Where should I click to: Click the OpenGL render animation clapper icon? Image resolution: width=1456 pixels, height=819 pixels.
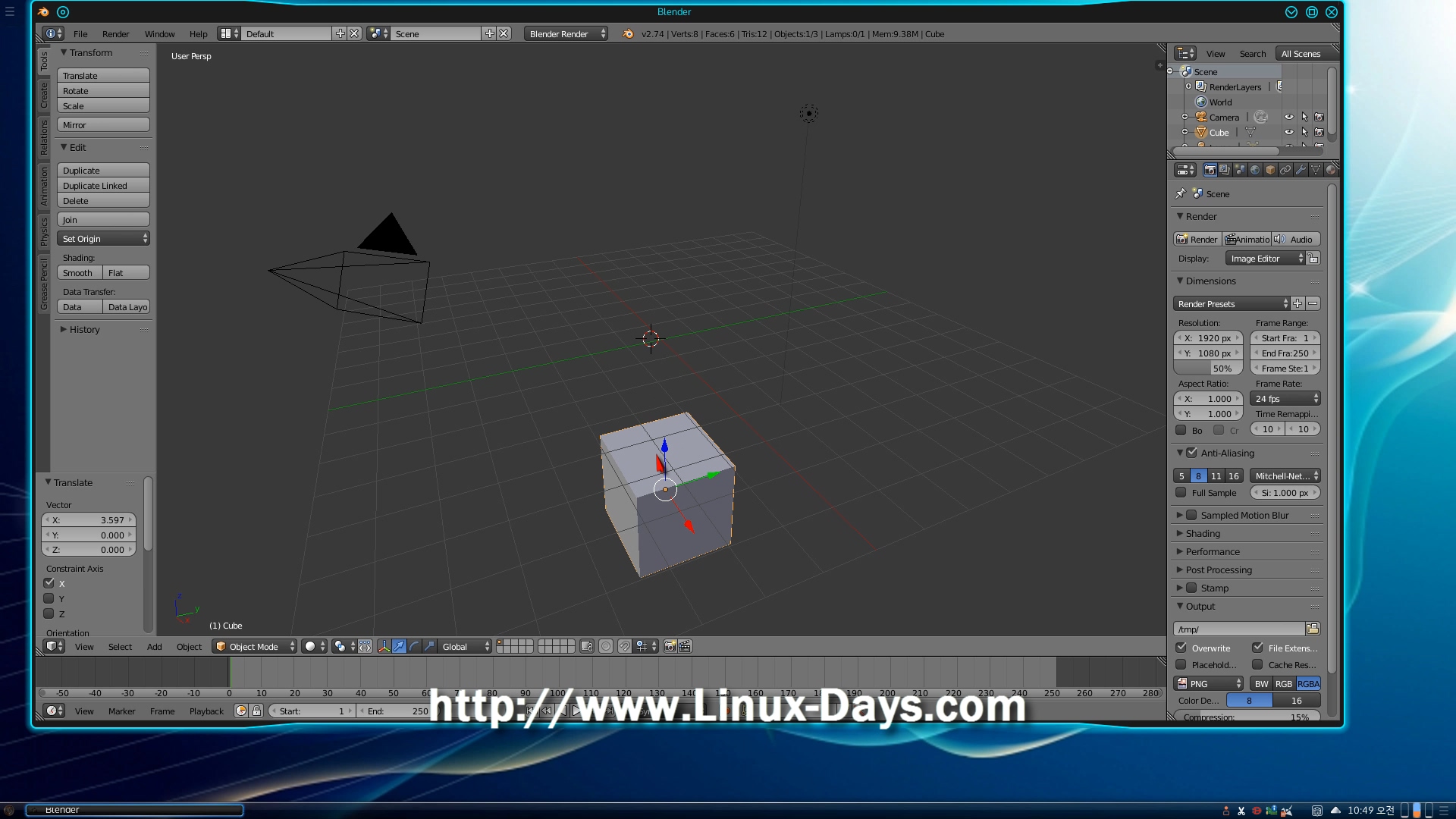(x=685, y=647)
